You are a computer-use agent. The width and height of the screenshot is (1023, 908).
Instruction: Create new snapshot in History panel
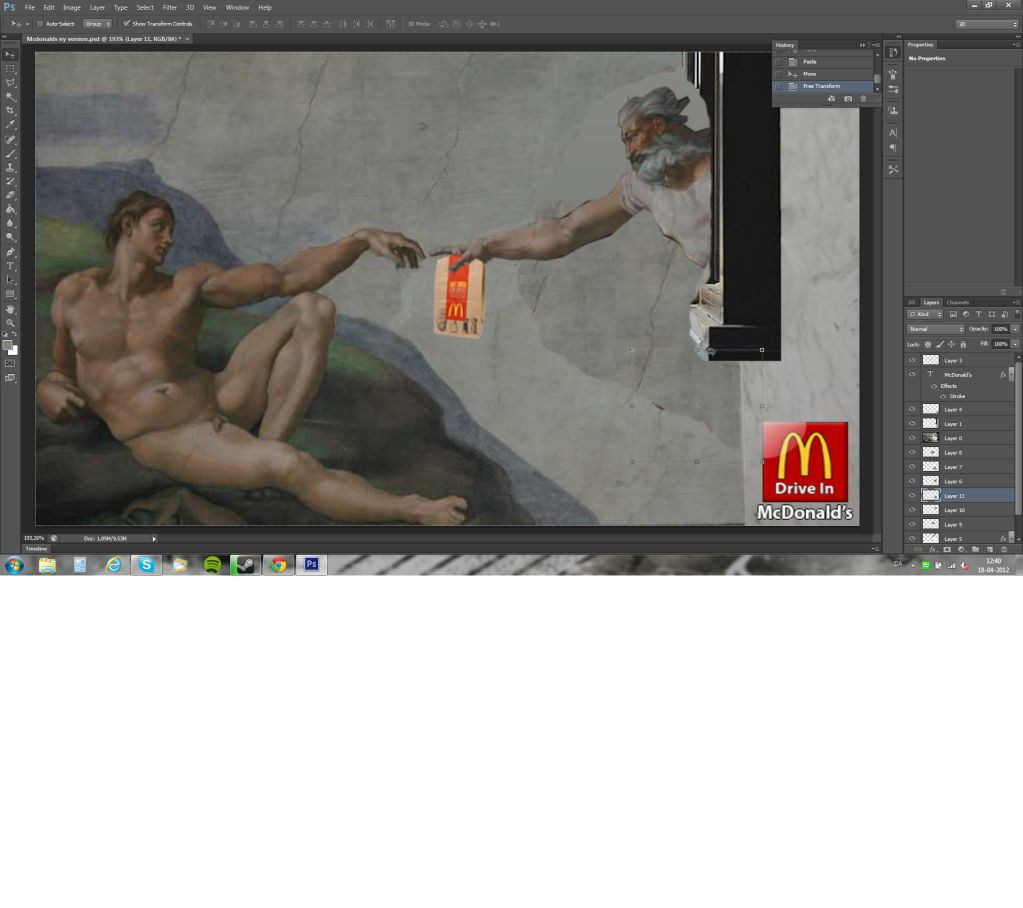pos(848,98)
